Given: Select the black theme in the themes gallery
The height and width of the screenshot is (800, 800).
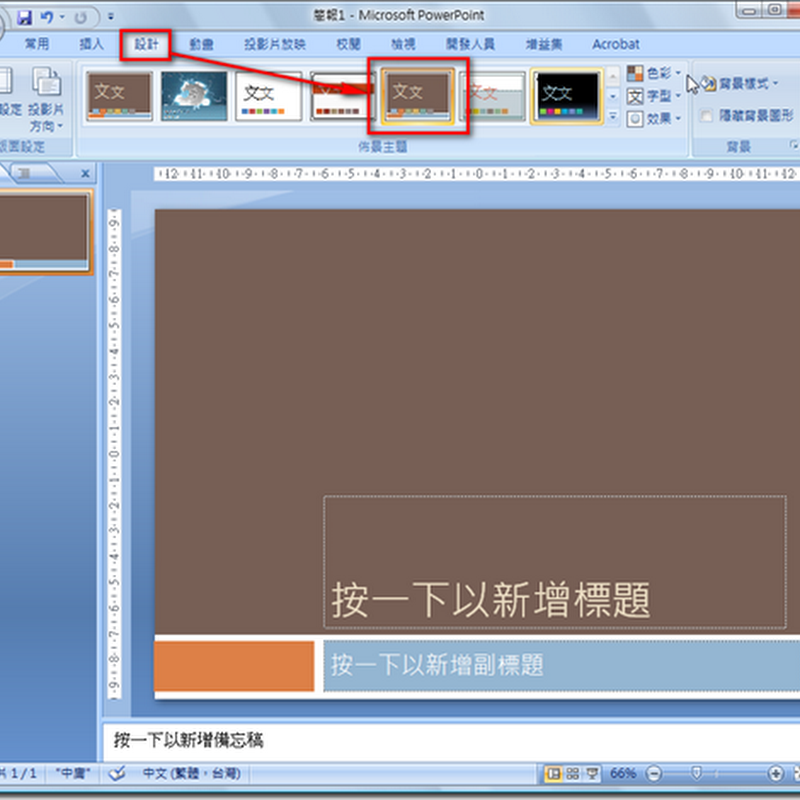Looking at the screenshot, I should click(x=565, y=93).
